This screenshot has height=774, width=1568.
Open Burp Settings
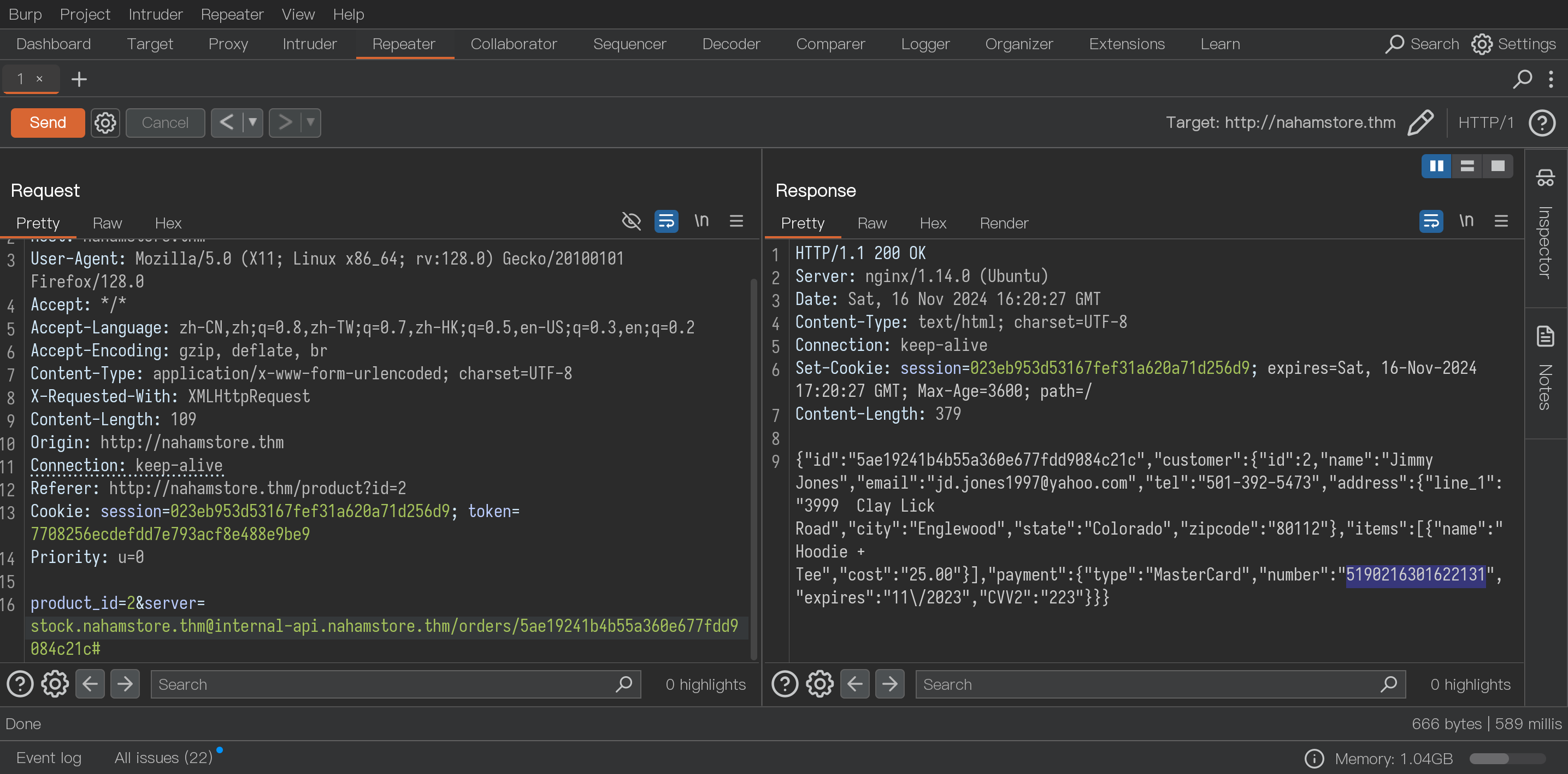click(1514, 44)
